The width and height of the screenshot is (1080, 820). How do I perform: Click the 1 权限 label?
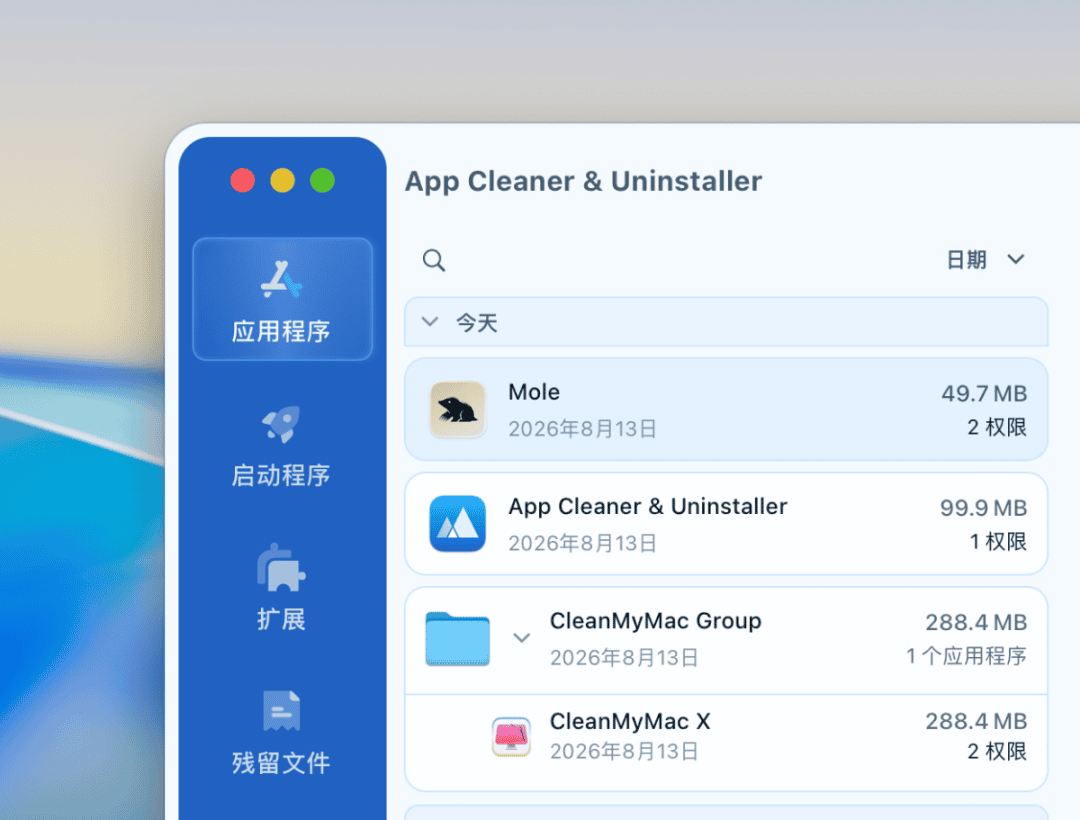tap(998, 542)
